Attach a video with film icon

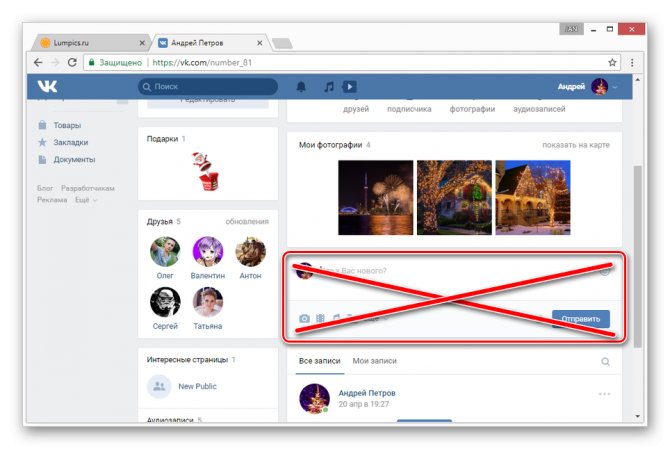pos(320,318)
